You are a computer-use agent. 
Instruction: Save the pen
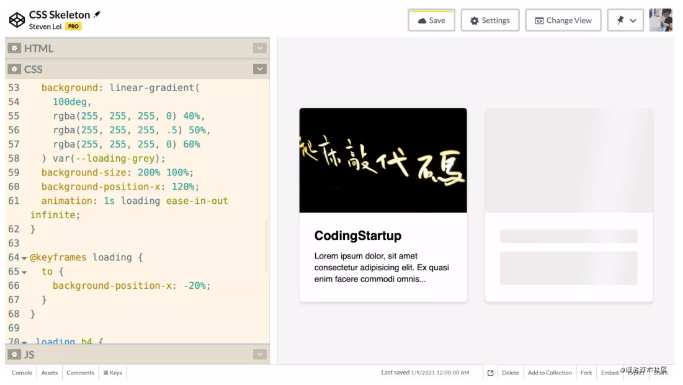431,20
